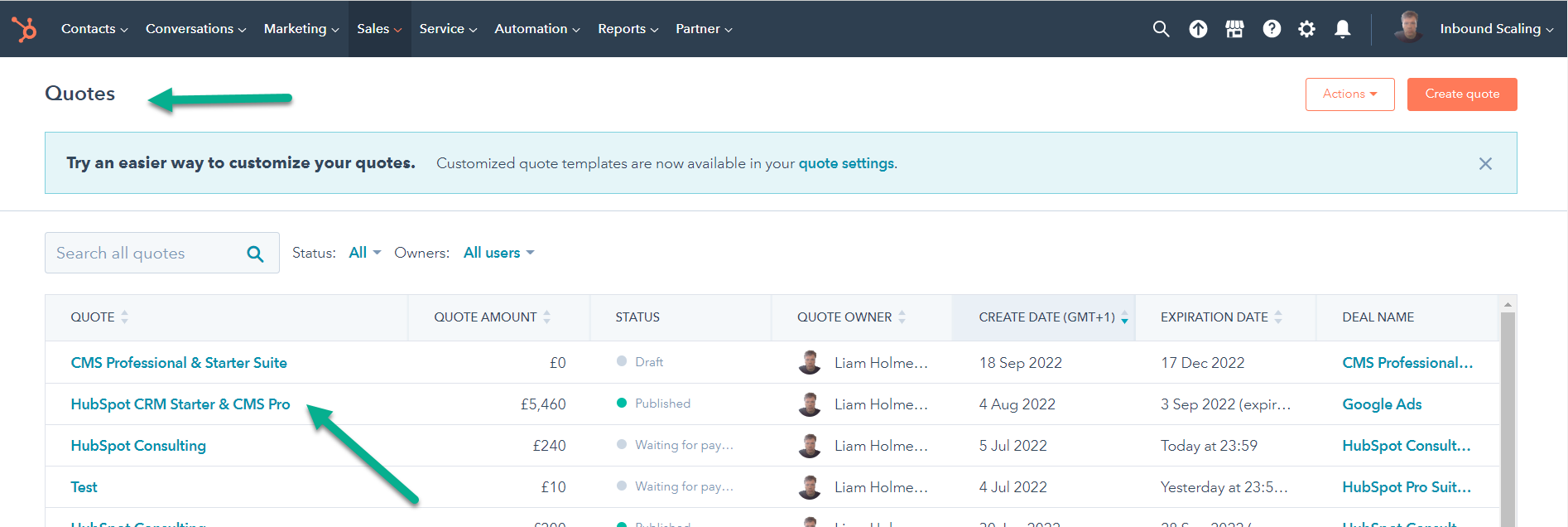Click the table's vertical scrollbar

[x=1508, y=414]
